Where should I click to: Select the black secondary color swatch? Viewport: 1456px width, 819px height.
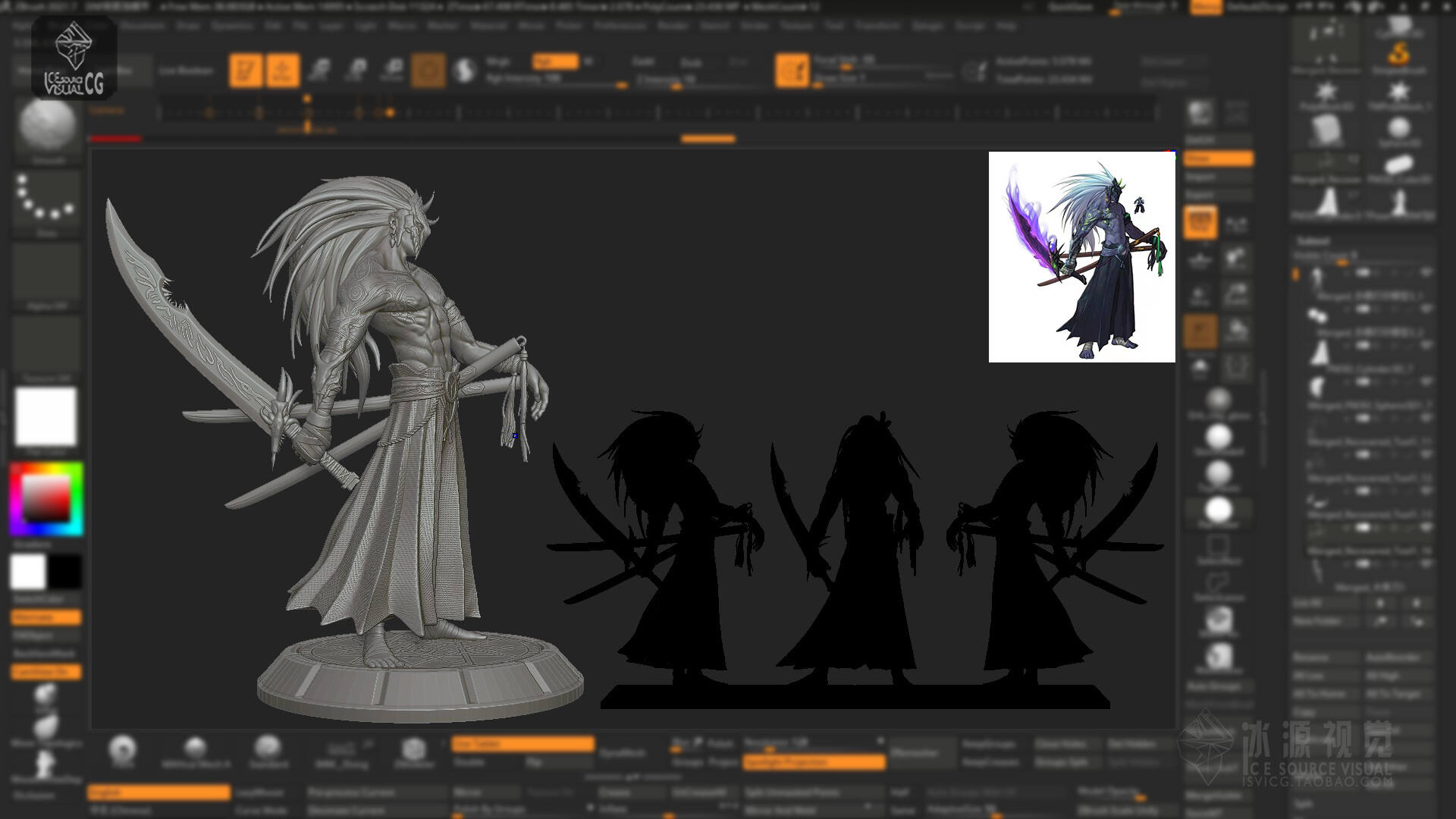(x=65, y=572)
